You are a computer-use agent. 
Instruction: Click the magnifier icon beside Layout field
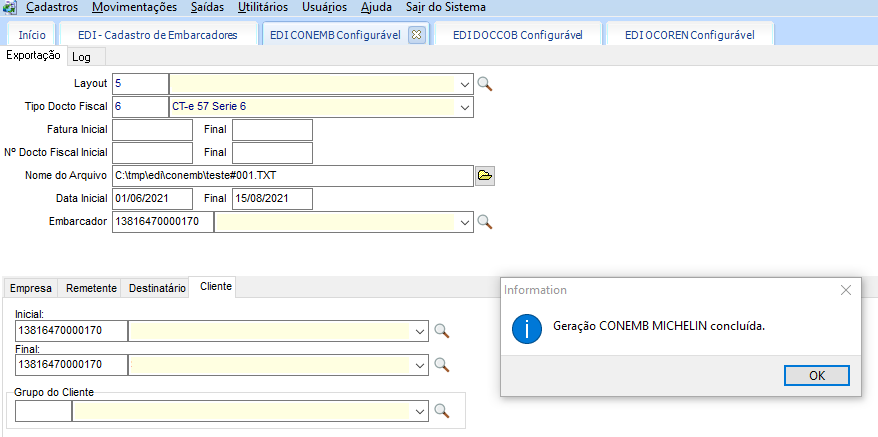[x=485, y=84]
